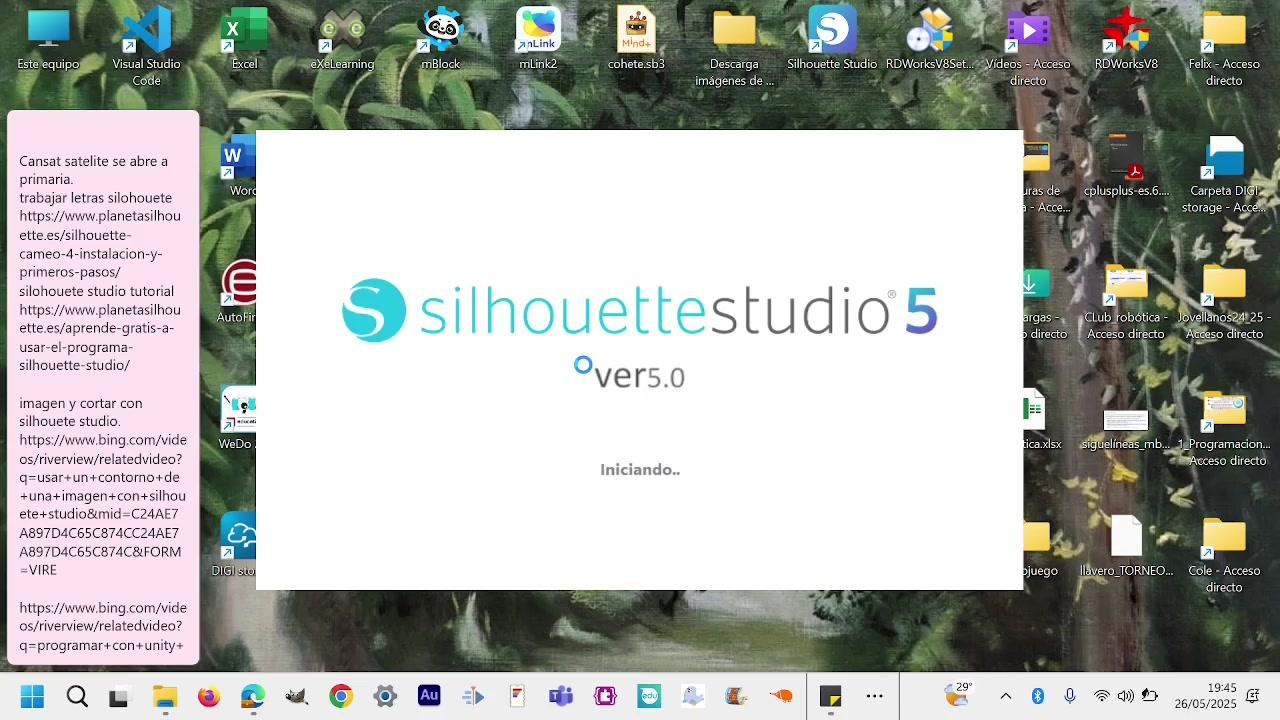Open Task View on the taskbar
This screenshot has height=720, width=1280.
pyautogui.click(x=119, y=696)
